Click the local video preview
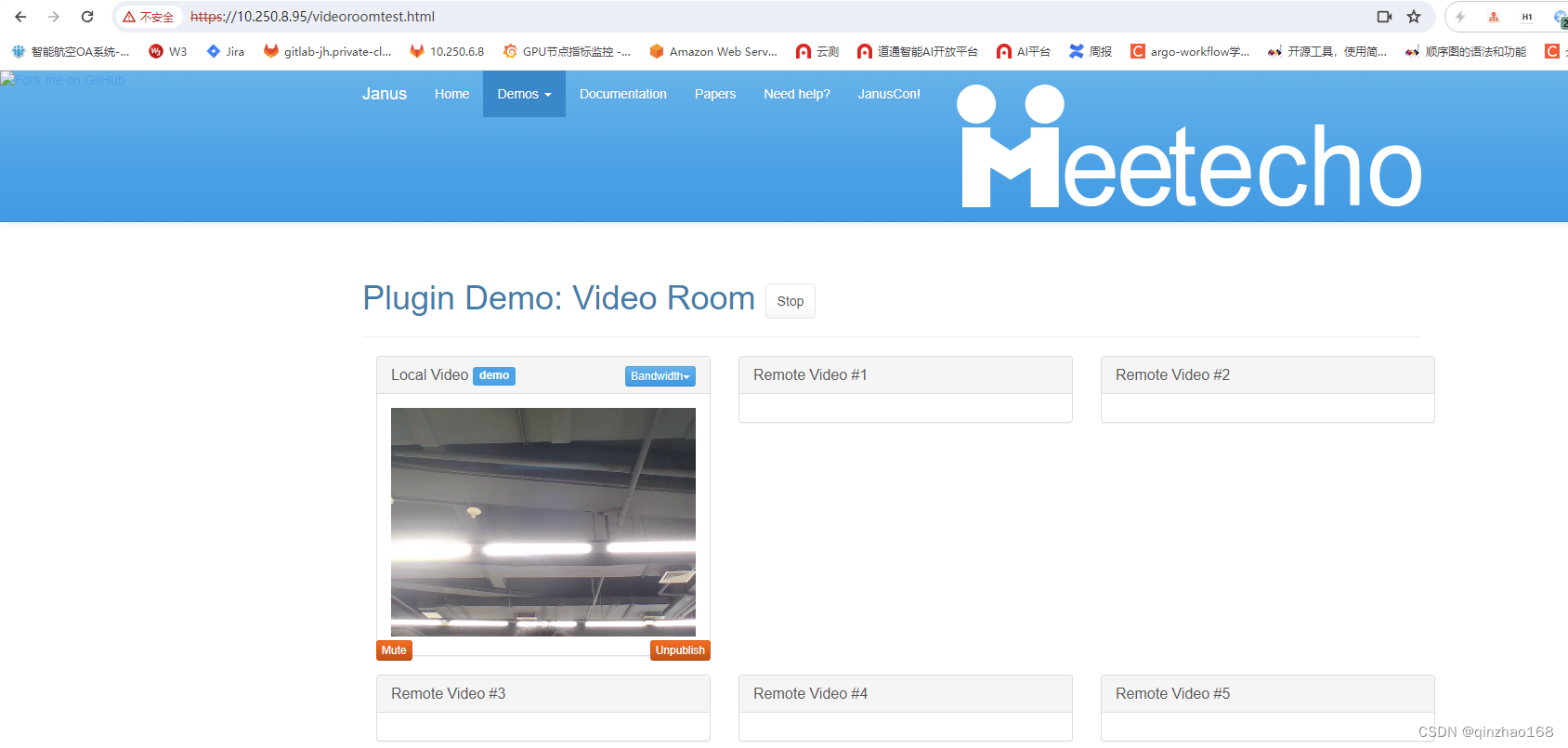 pos(543,522)
